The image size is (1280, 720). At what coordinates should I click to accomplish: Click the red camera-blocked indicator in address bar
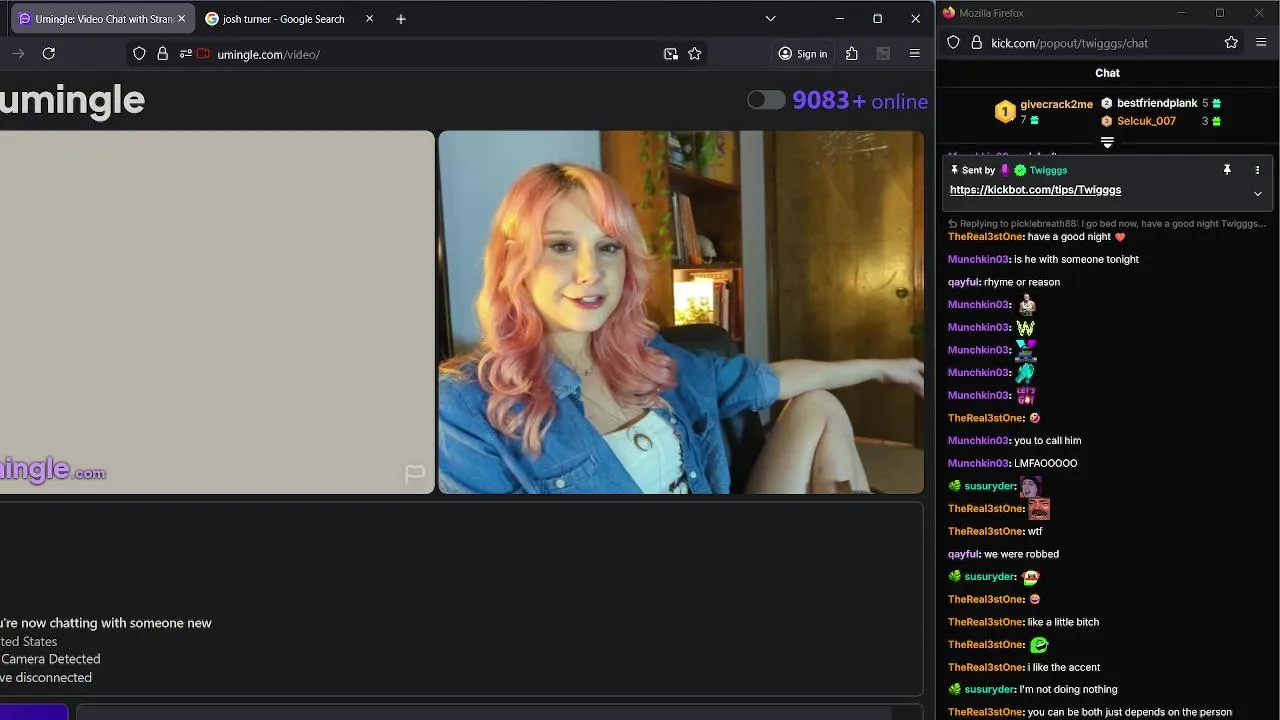click(x=204, y=54)
